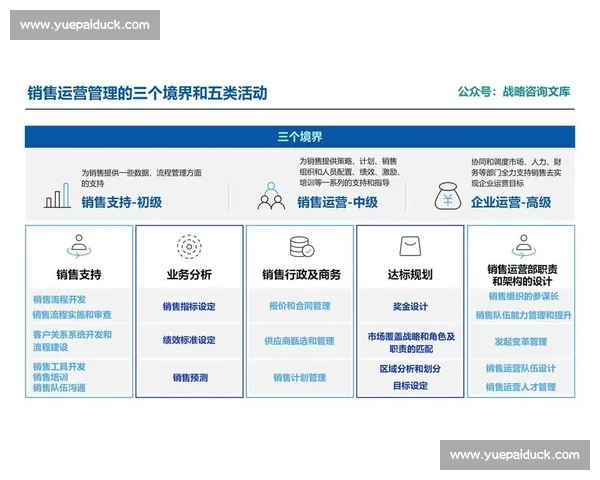Click the title 销售运营管理的三个境界和五类活动
600x480 pixels.
click(147, 93)
